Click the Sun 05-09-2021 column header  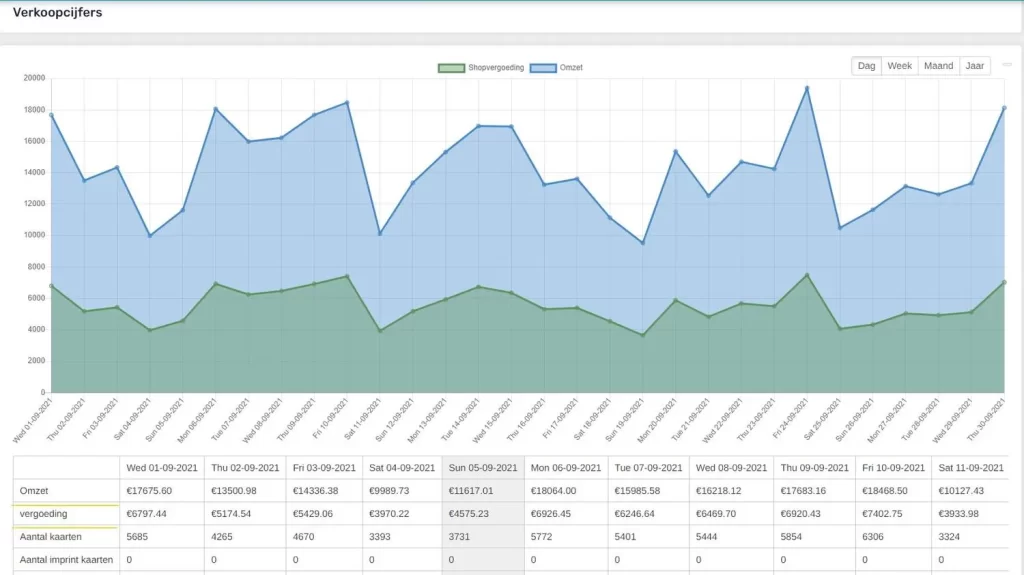click(483, 467)
